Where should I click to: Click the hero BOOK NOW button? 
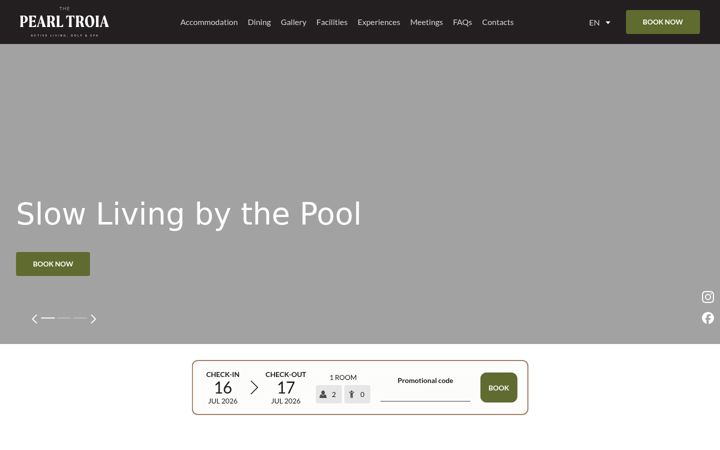(53, 264)
